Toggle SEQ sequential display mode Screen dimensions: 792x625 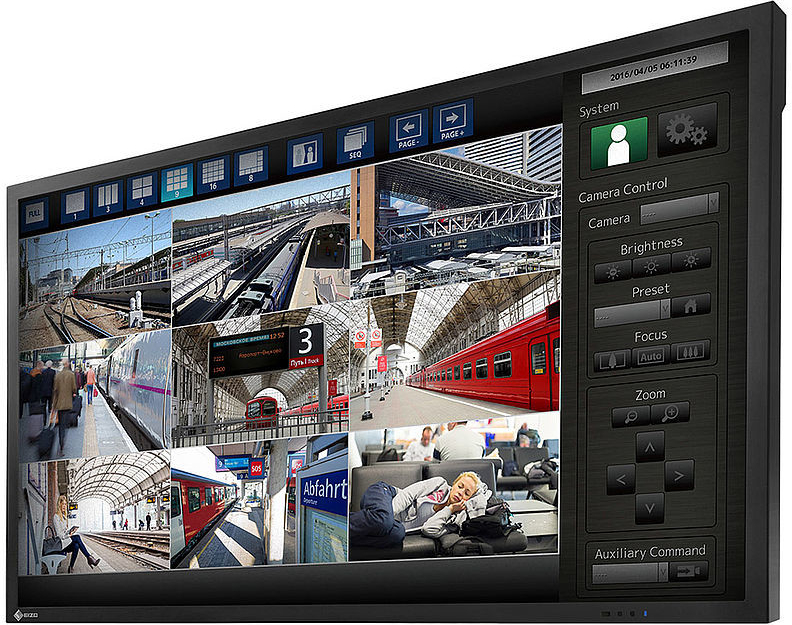[355, 140]
